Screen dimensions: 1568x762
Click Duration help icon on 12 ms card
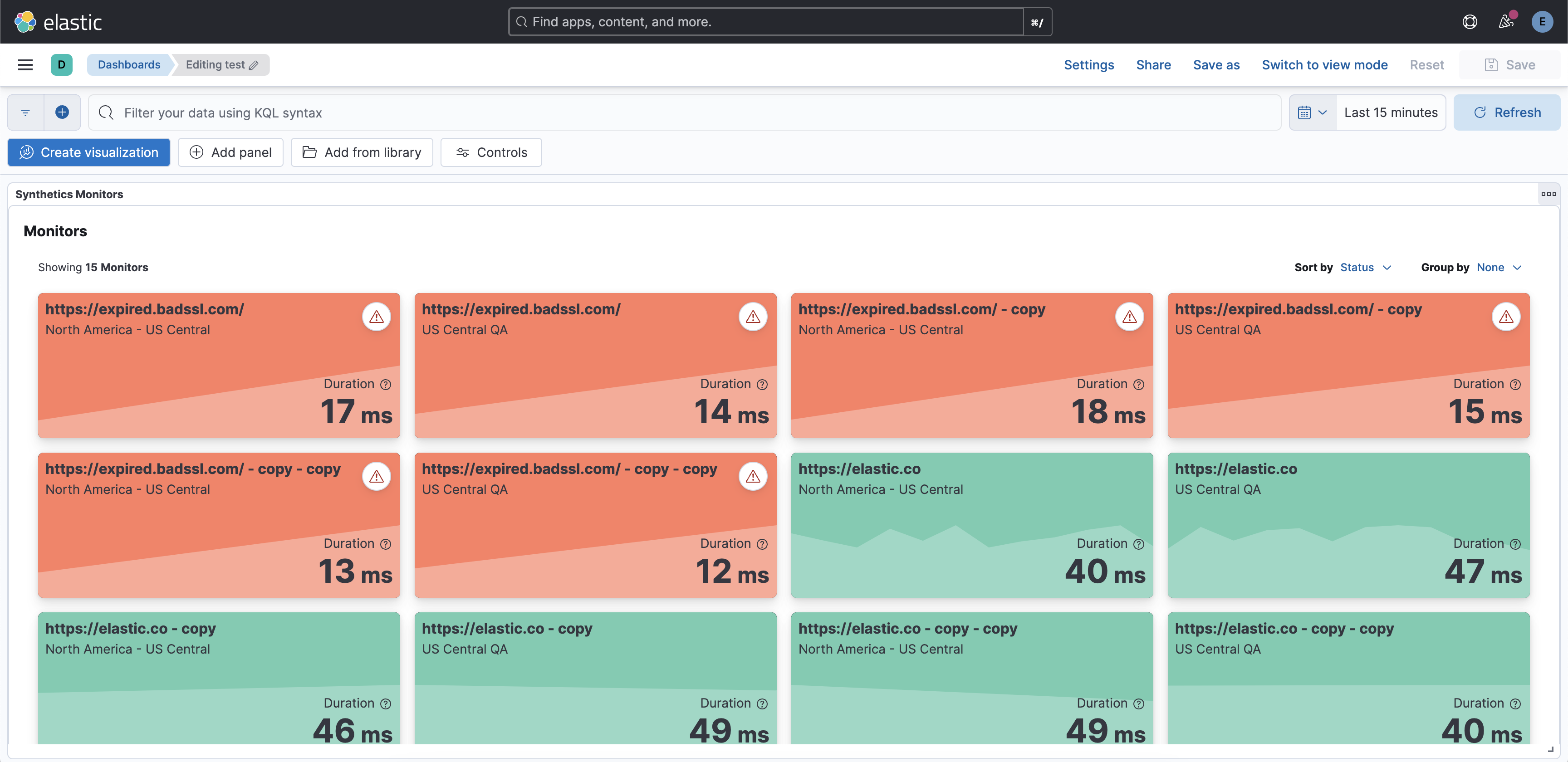762,544
